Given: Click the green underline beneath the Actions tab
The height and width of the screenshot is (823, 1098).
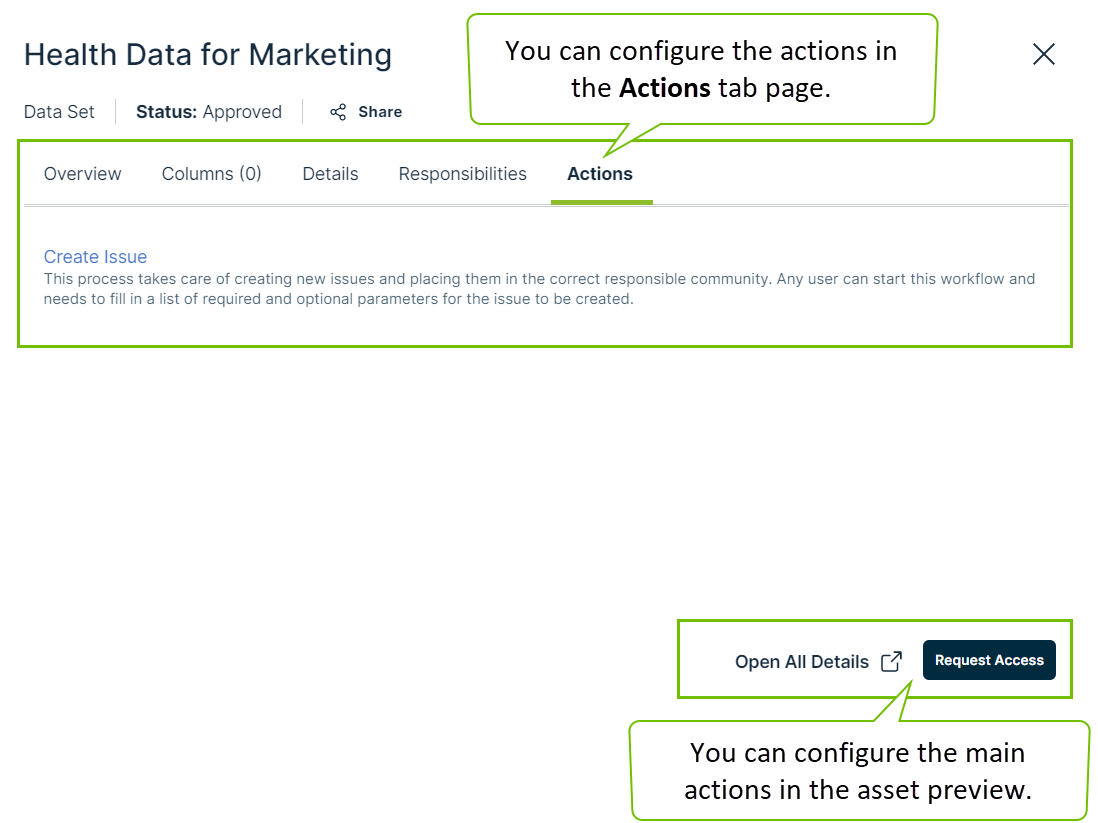Looking at the screenshot, I should pyautogui.click(x=601, y=202).
